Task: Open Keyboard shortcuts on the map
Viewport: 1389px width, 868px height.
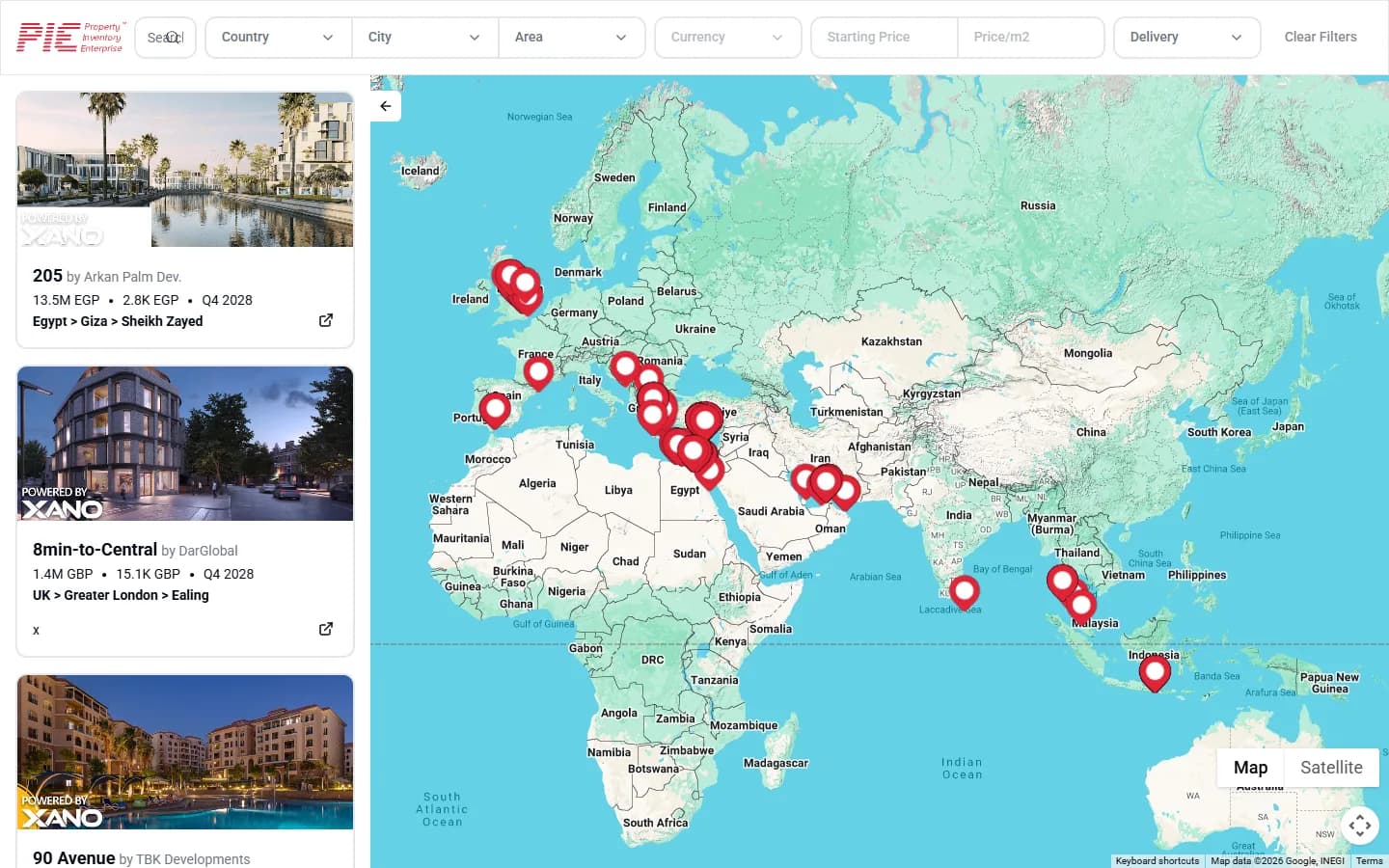Action: point(1157,861)
